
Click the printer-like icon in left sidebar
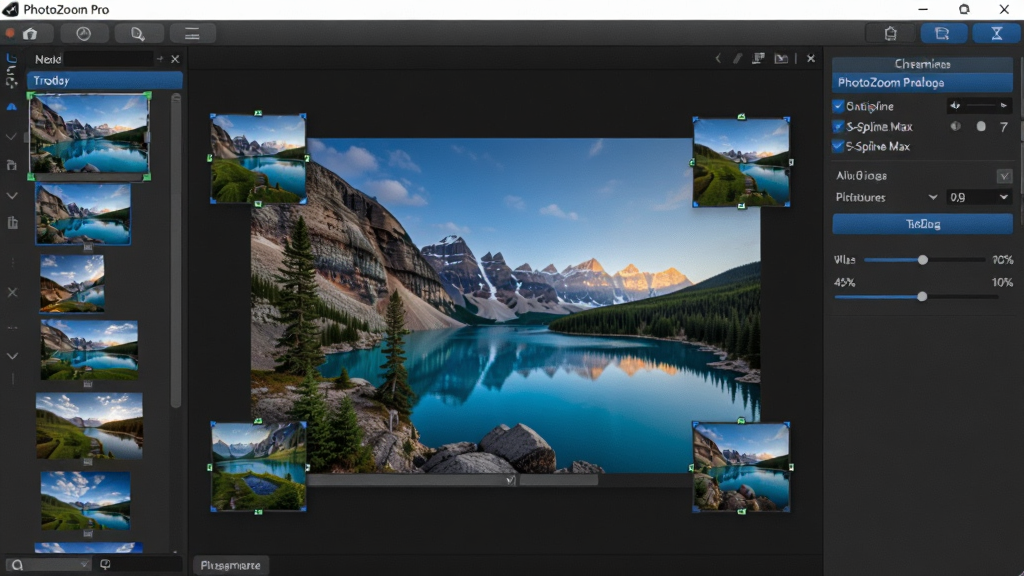click(11, 165)
